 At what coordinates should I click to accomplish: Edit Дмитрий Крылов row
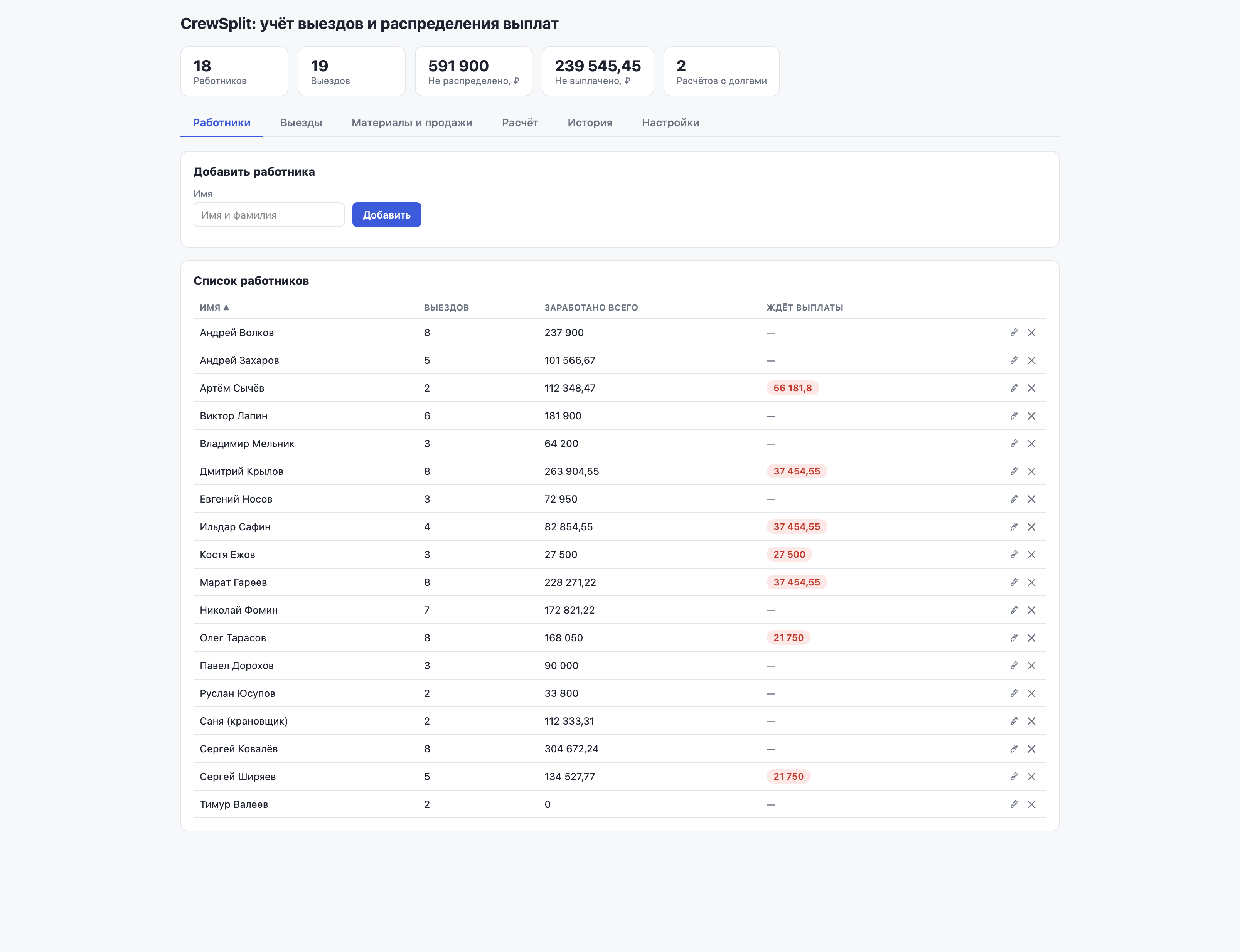click(1014, 471)
